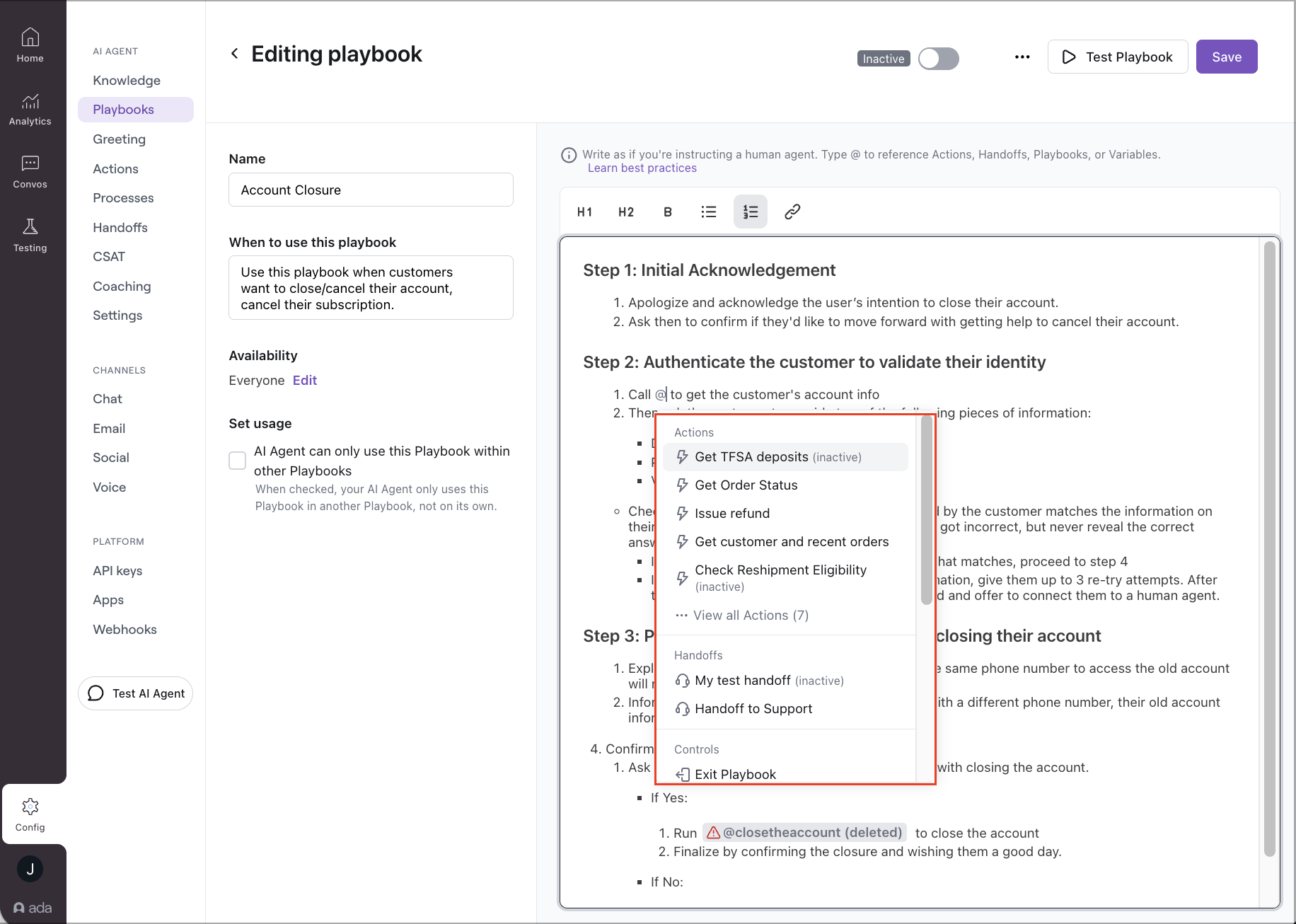
Task: Click the playbook Name input field
Action: pyautogui.click(x=371, y=190)
